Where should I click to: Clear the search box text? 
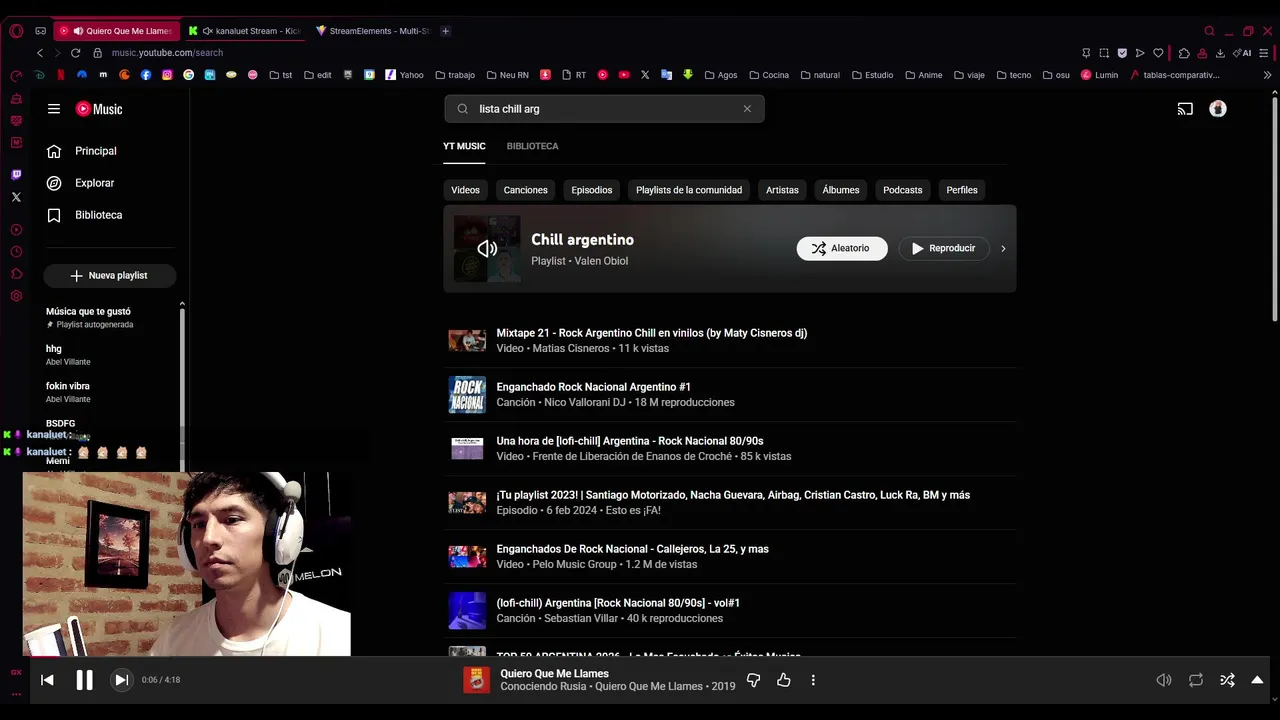click(x=747, y=109)
